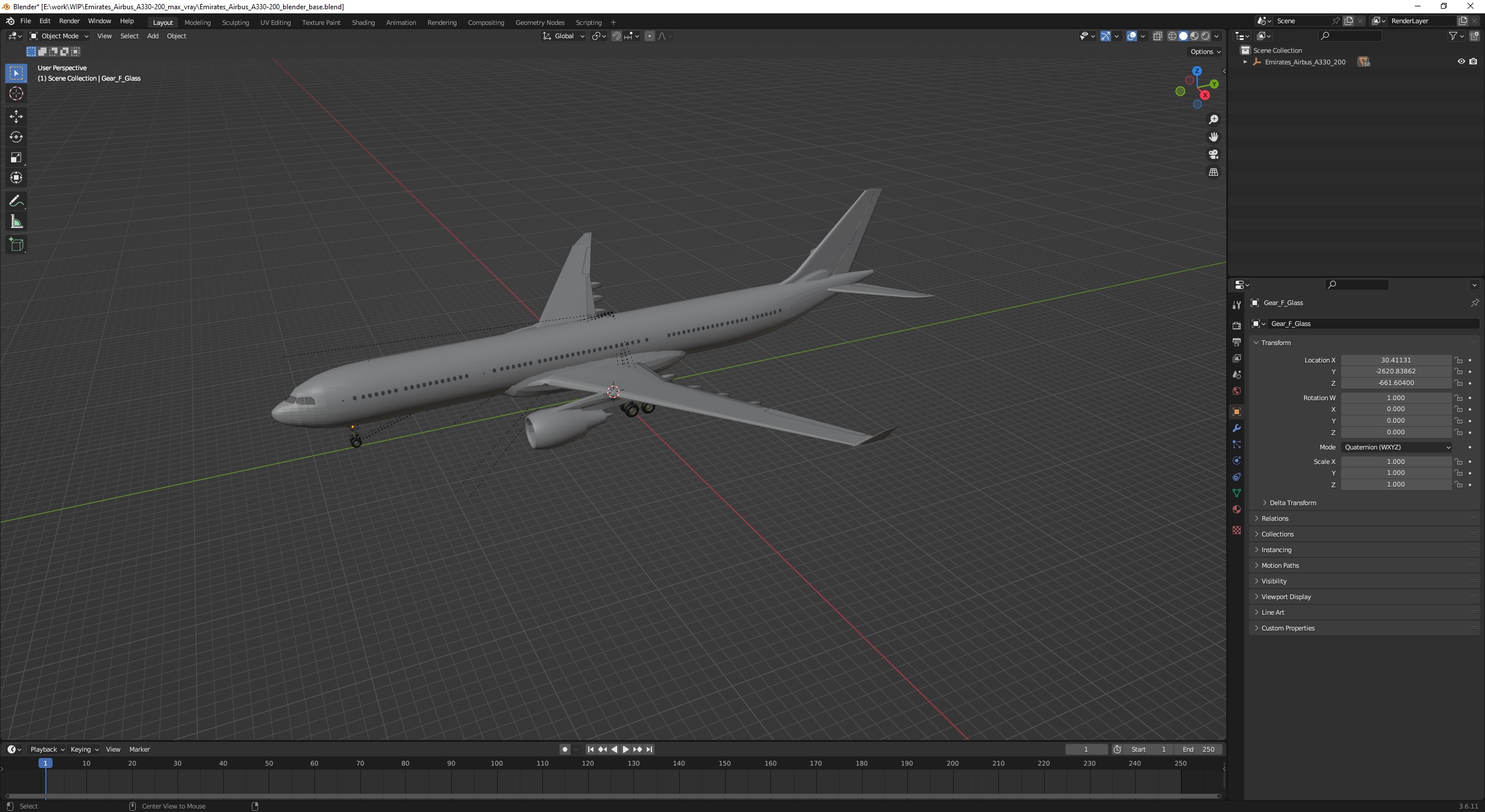Input Location X value field
1485x812 pixels.
(x=1395, y=359)
